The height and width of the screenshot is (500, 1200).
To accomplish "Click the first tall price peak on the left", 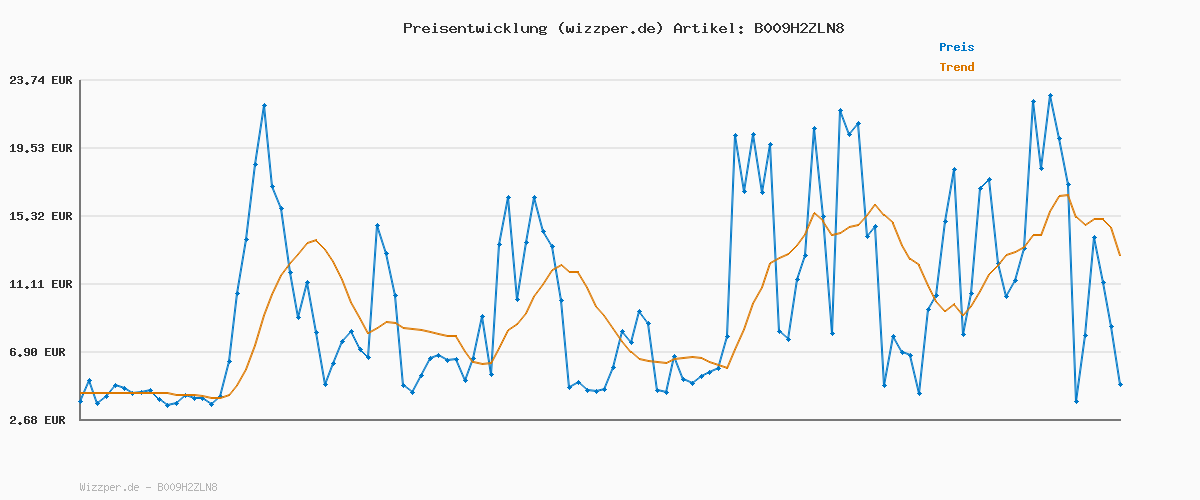I will pos(264,105).
